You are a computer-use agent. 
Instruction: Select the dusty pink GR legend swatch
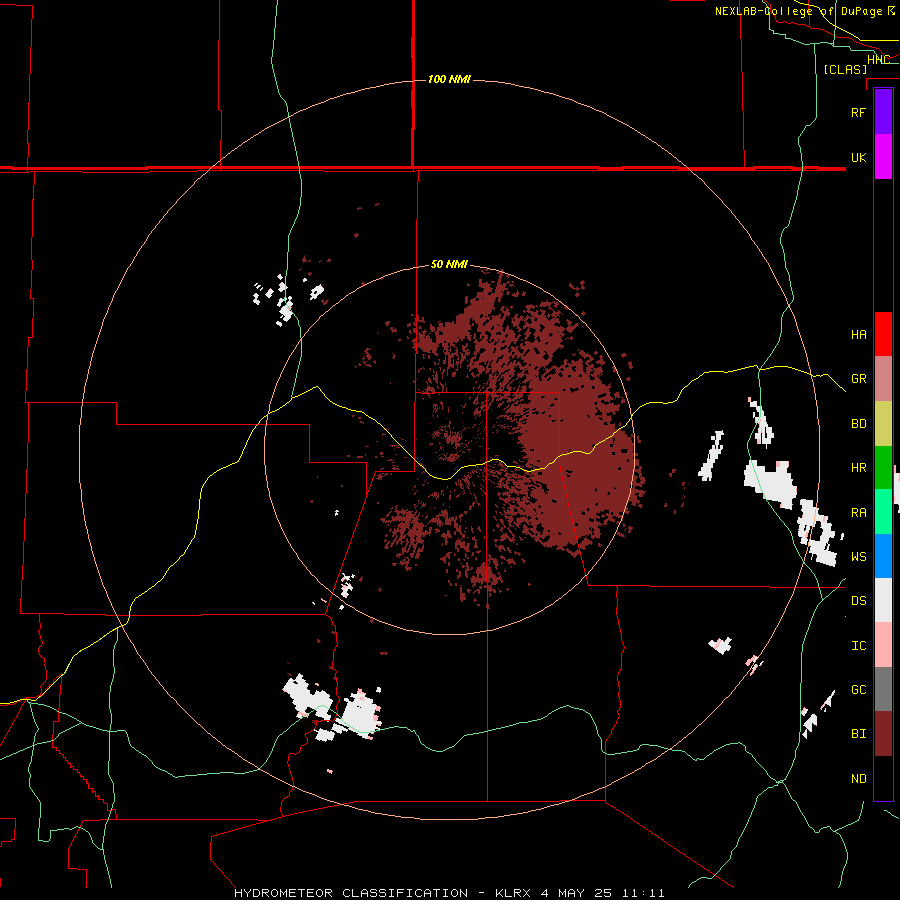[883, 379]
